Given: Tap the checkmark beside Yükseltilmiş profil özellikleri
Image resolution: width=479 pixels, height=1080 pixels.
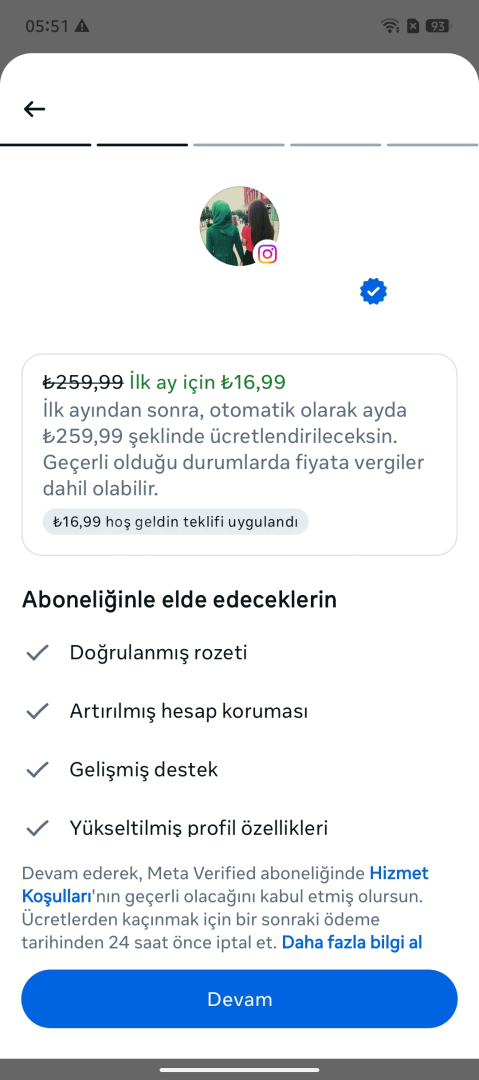Looking at the screenshot, I should point(37,827).
